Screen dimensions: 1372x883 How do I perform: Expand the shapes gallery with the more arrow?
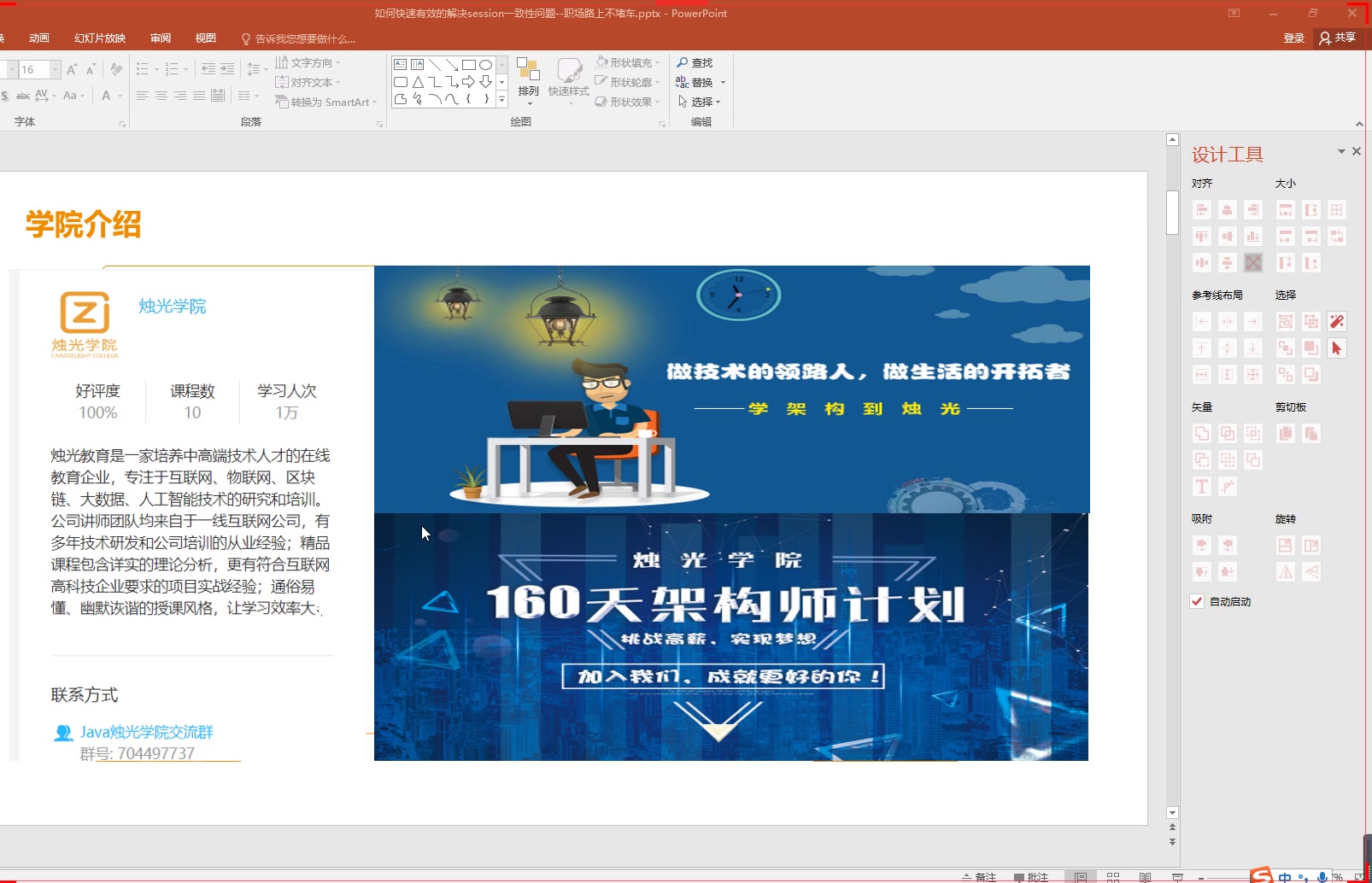tap(502, 99)
